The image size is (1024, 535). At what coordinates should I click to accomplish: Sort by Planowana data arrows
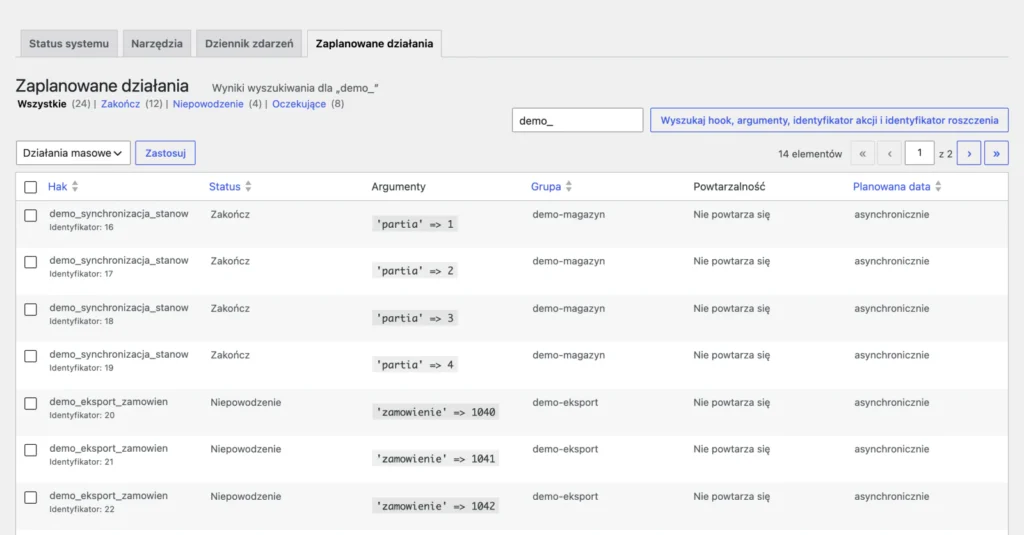[x=938, y=187]
